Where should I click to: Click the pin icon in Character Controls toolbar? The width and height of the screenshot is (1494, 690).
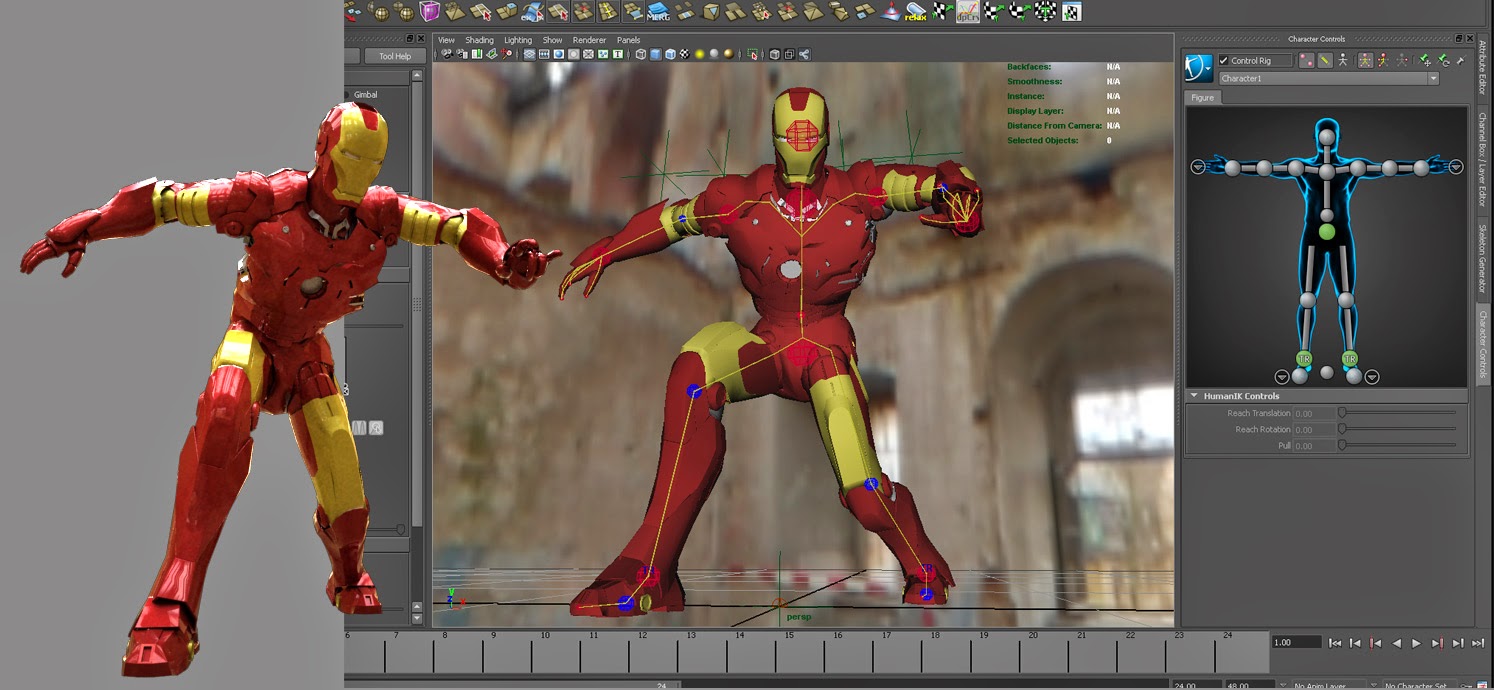pos(1461,61)
